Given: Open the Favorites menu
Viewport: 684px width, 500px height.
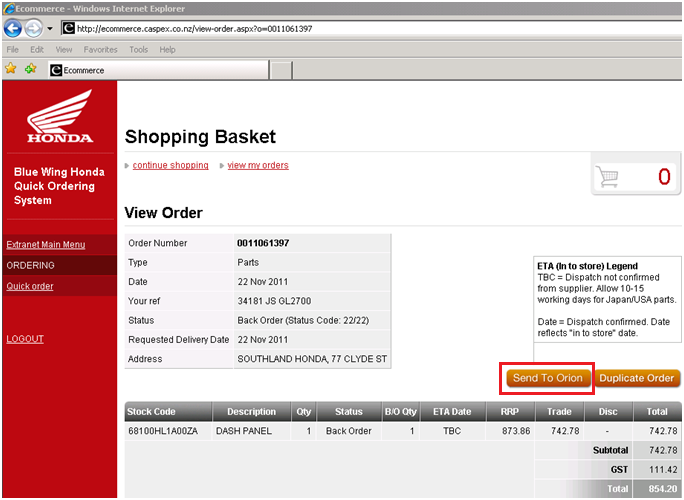Looking at the screenshot, I should click(100, 49).
